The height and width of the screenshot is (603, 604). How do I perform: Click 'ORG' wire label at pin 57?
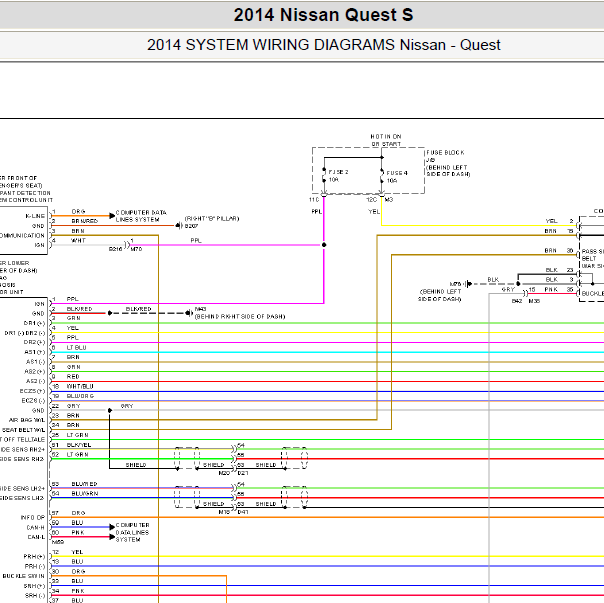click(x=78, y=513)
